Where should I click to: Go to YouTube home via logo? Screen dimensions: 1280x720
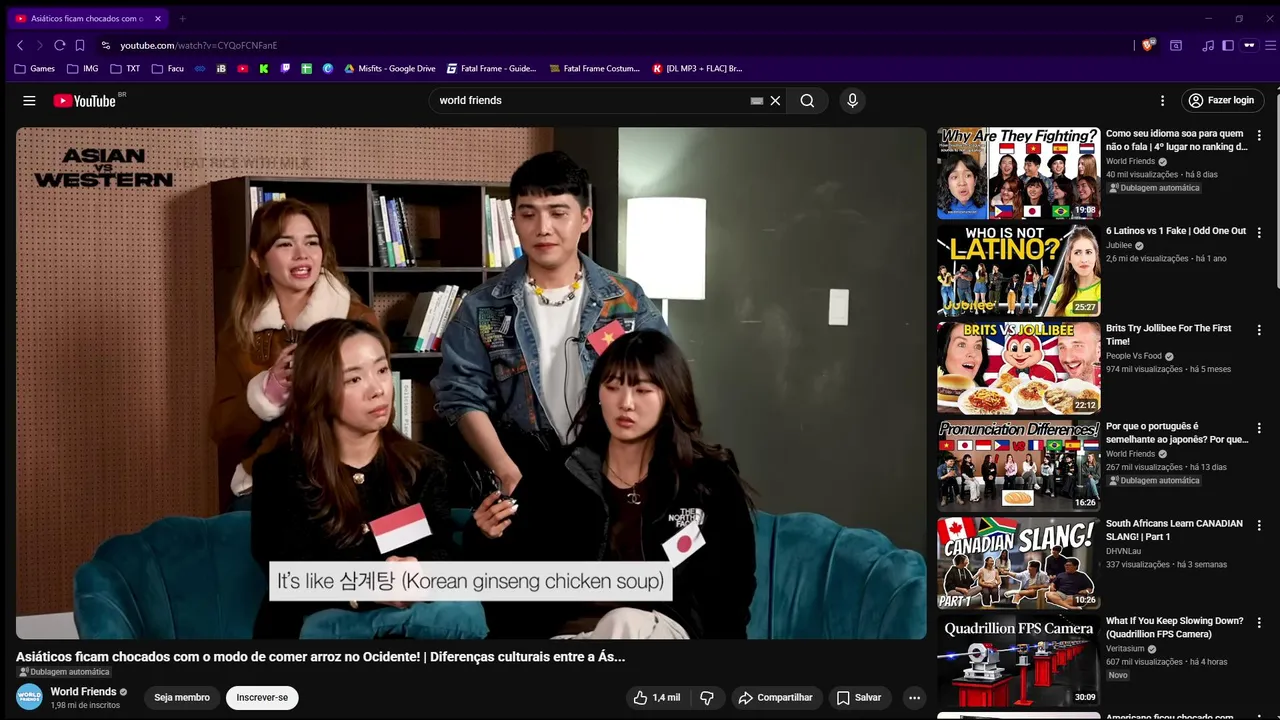click(x=85, y=100)
